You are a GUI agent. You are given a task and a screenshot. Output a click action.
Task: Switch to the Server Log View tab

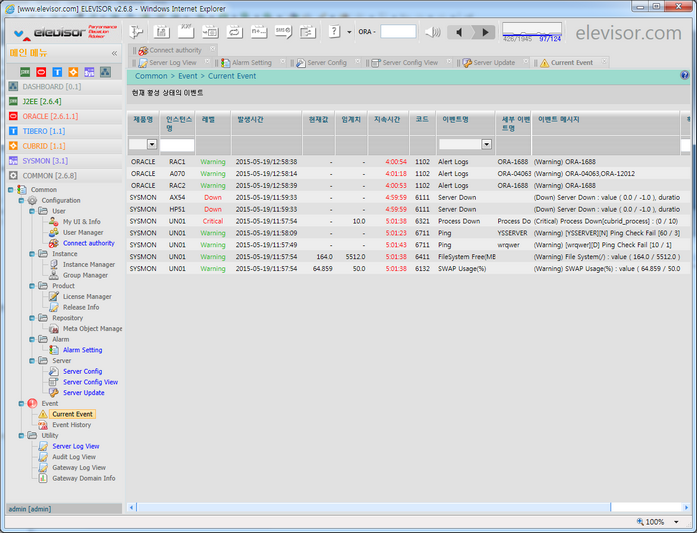tap(172, 62)
